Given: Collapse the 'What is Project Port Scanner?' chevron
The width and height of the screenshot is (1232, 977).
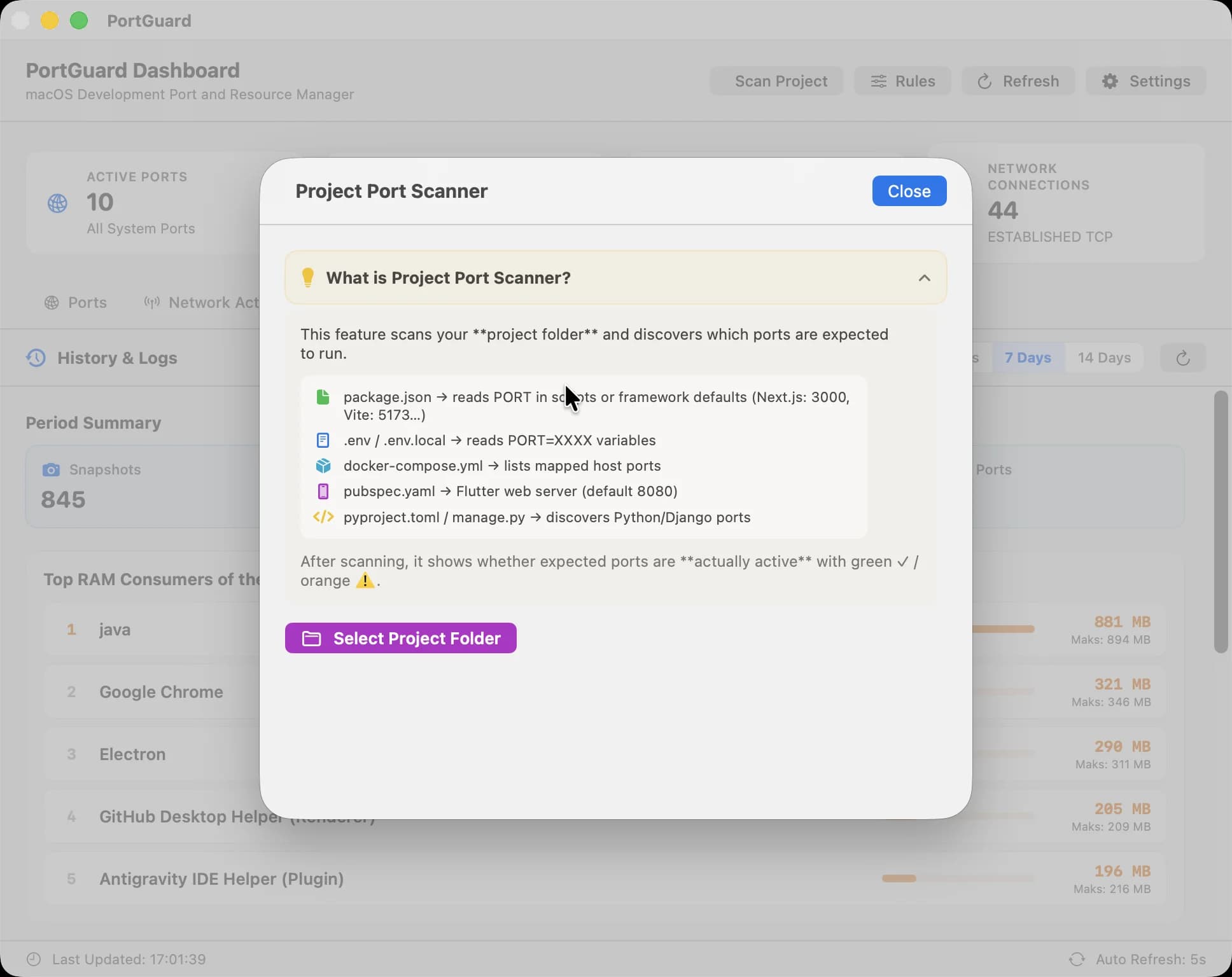Looking at the screenshot, I should point(924,278).
